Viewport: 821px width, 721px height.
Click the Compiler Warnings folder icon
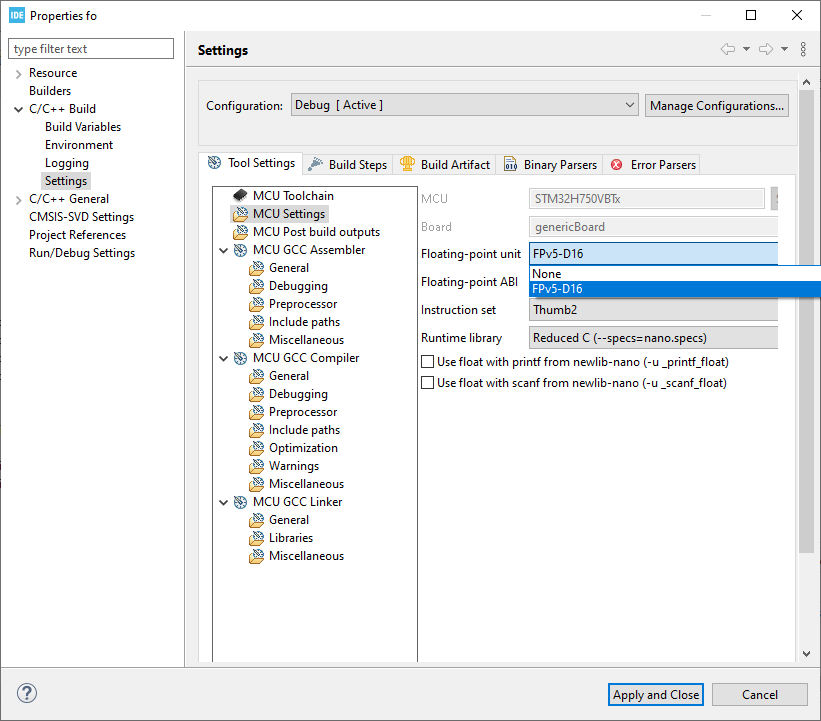click(257, 466)
